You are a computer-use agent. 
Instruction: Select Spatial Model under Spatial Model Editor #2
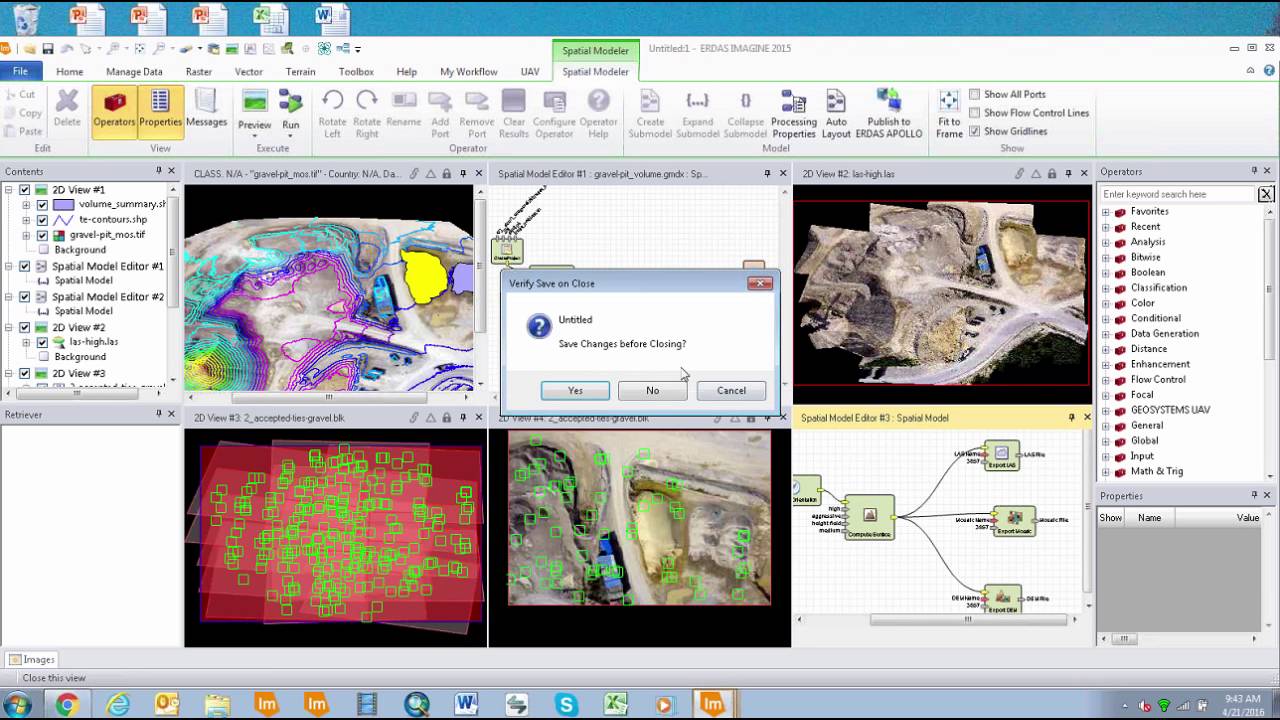click(x=83, y=311)
